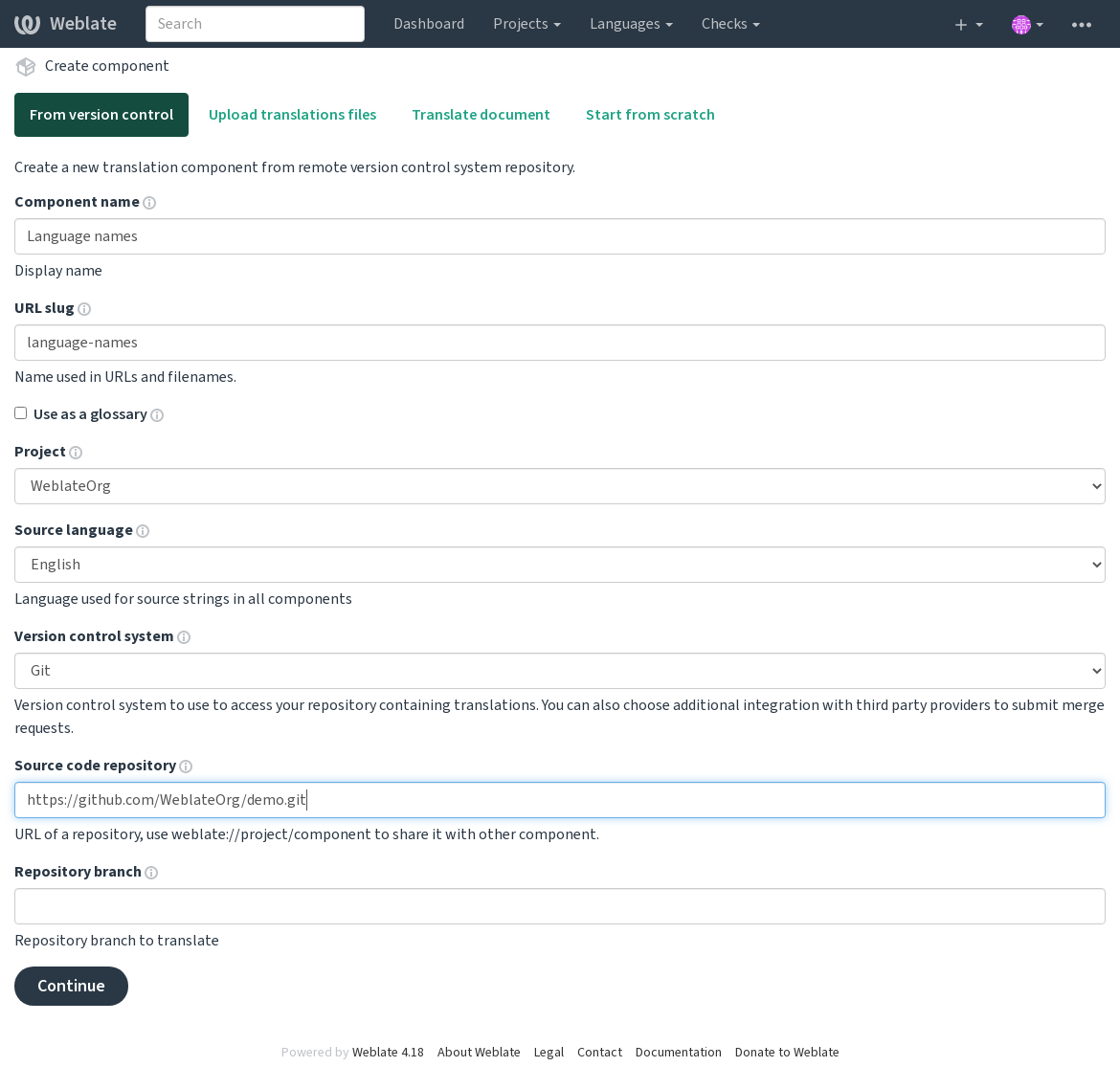Click info icon next to URL slug
The width and height of the screenshot is (1120, 1089).
[84, 309]
